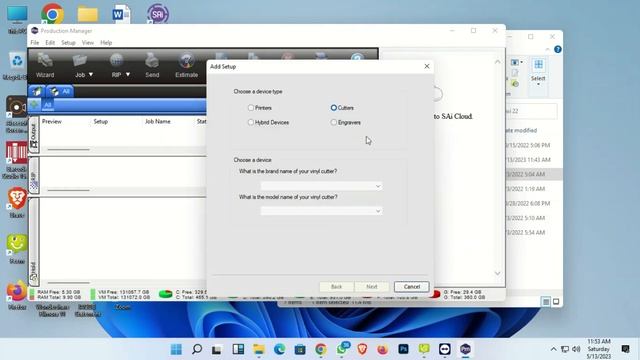Click scroll-up arrow in SAi Cloud panel
Viewport: 640px width, 360px height.
[497, 62]
